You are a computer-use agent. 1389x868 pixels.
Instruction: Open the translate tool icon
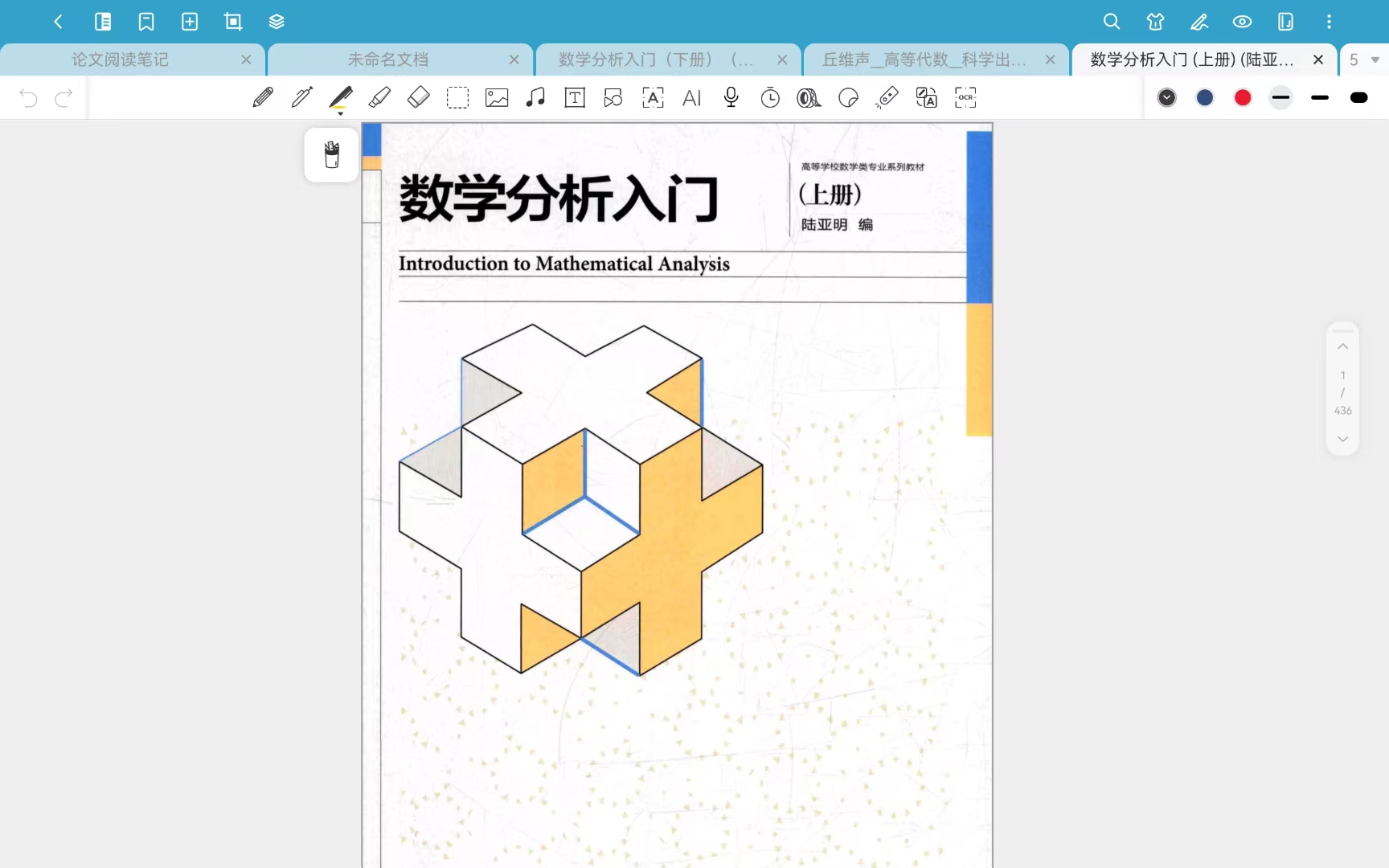926,97
